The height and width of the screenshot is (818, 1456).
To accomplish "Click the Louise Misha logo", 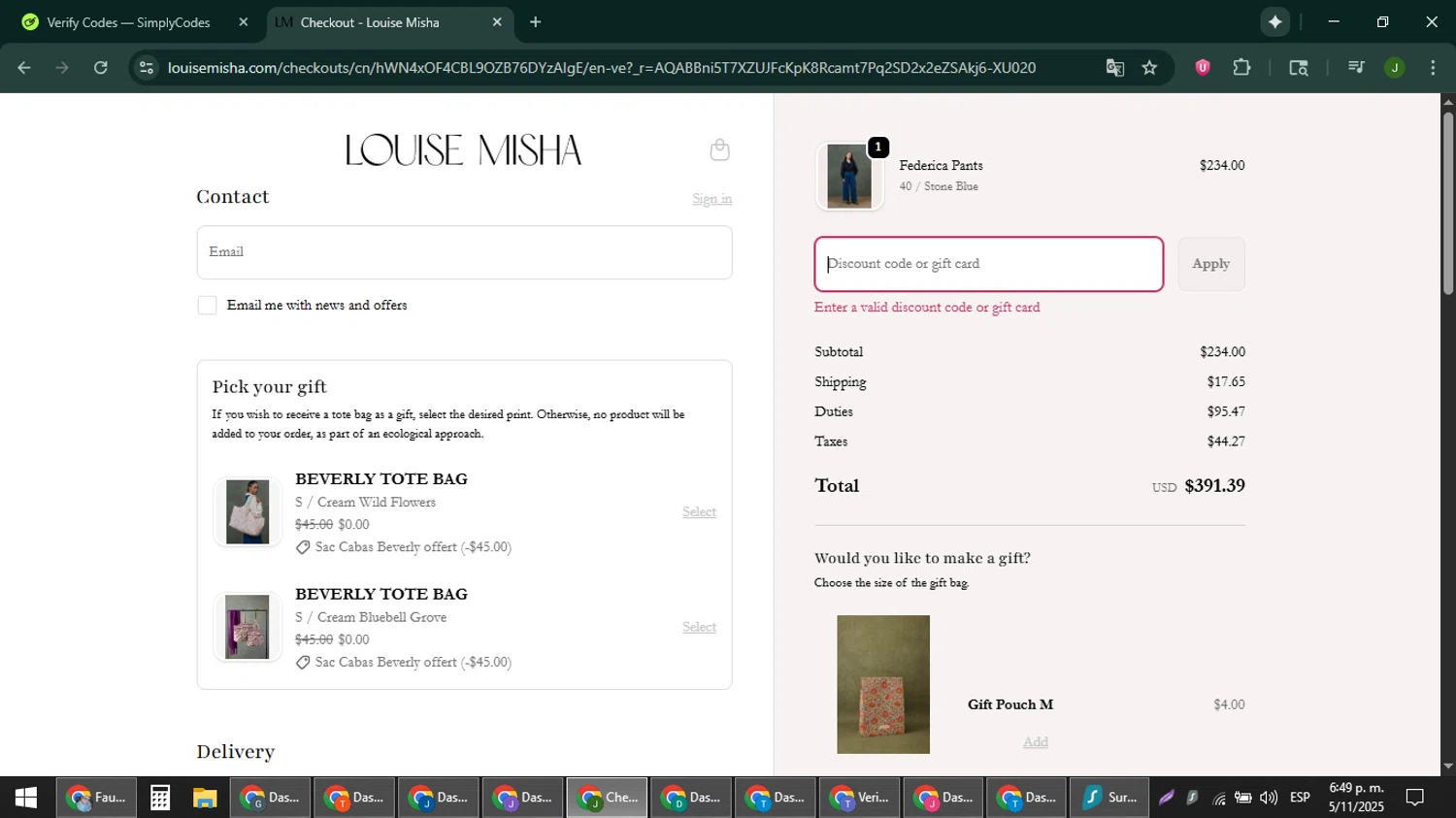I will [464, 149].
